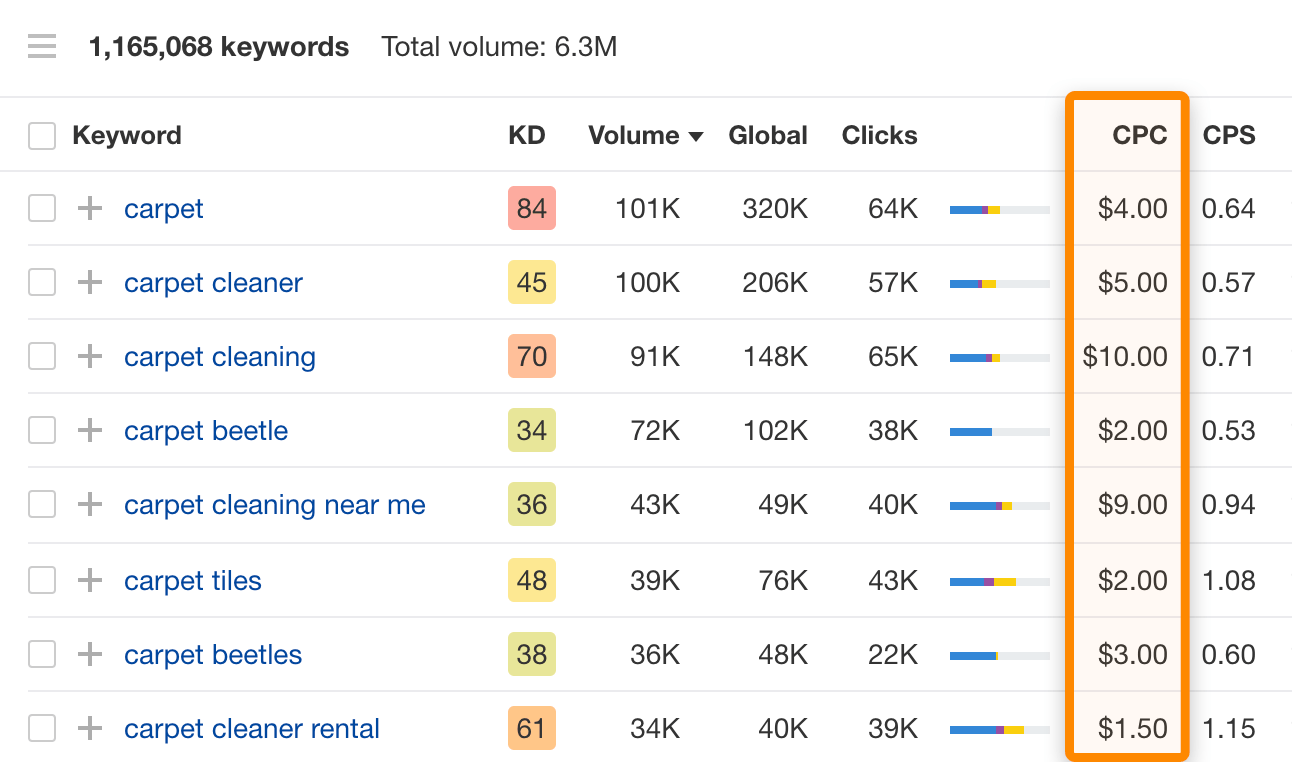The image size is (1292, 762).
Task: Click plus icon beside carpet cleaner
Action: (90, 283)
